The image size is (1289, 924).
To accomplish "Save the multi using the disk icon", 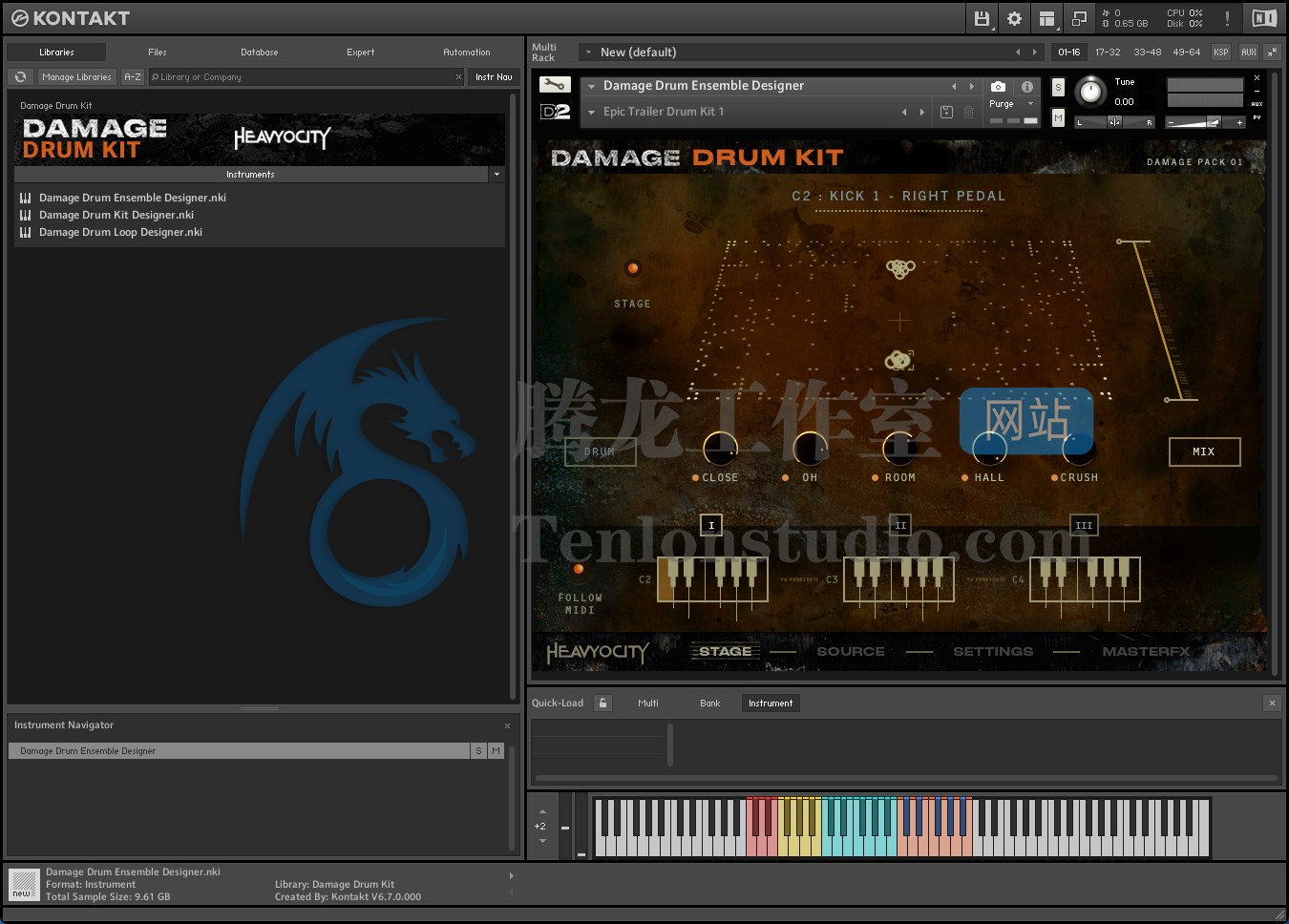I will [982, 18].
